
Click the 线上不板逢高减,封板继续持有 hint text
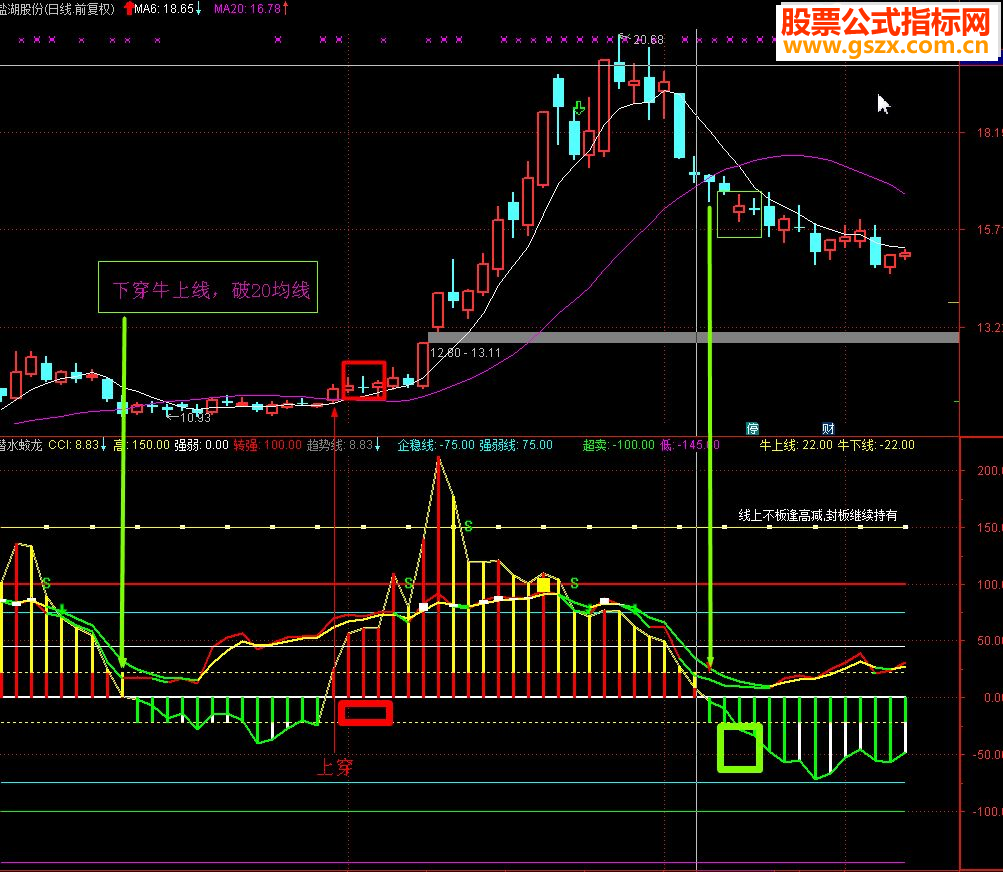pyautogui.click(x=817, y=515)
